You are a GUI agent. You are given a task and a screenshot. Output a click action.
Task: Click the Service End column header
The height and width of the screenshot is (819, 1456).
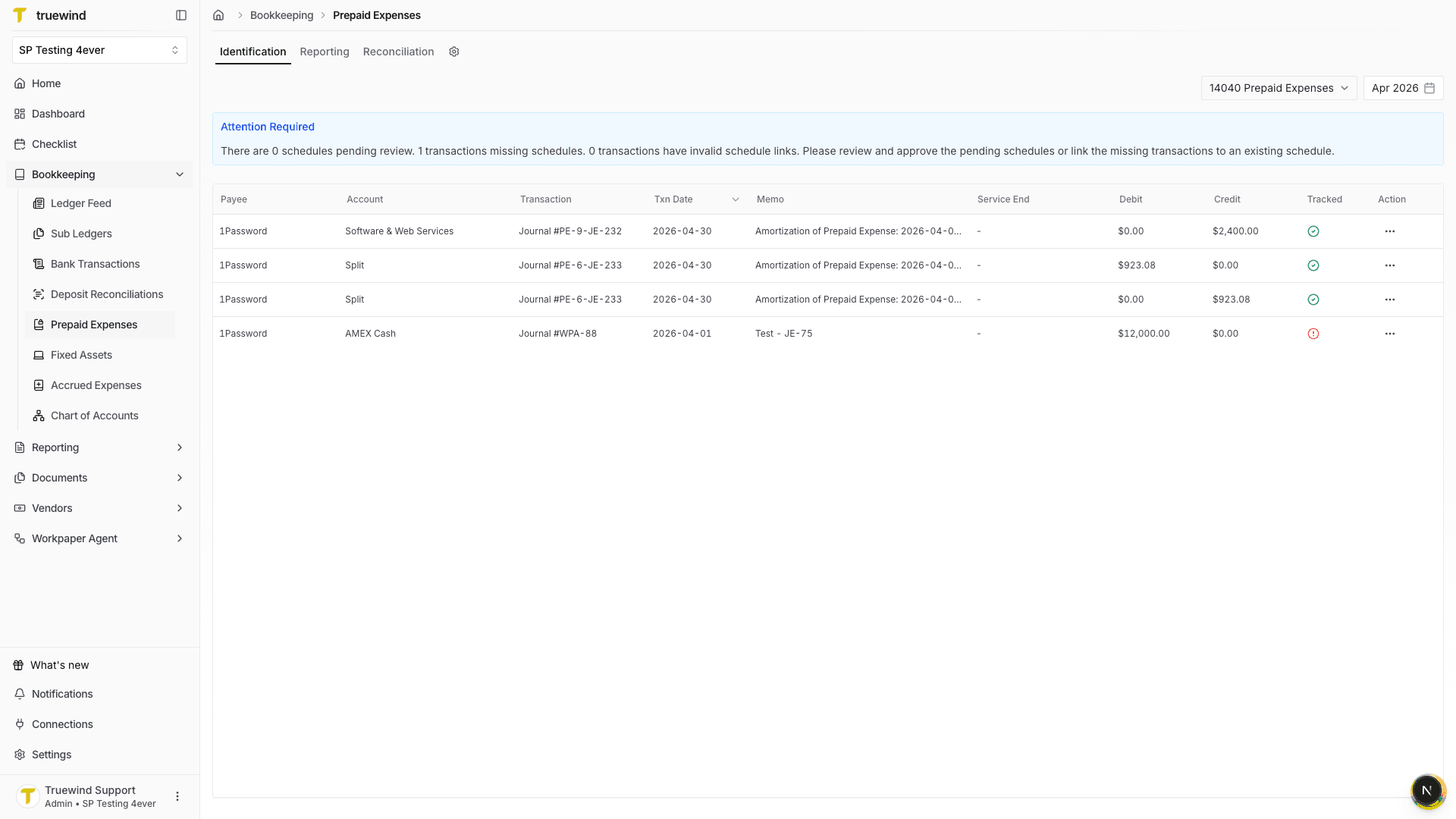pos(1003,199)
